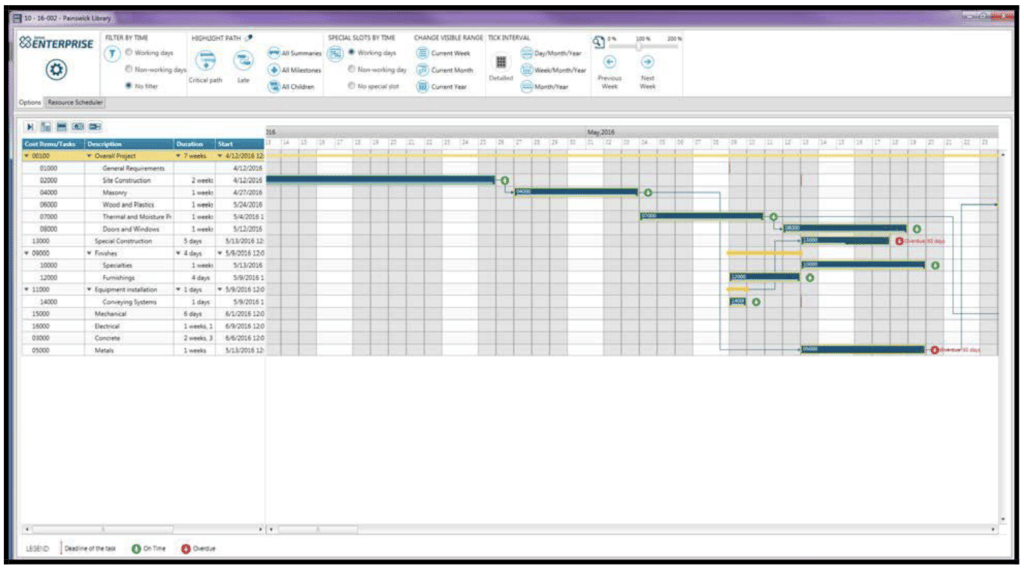Collapse the 09000 Finishes row

pos(27,253)
